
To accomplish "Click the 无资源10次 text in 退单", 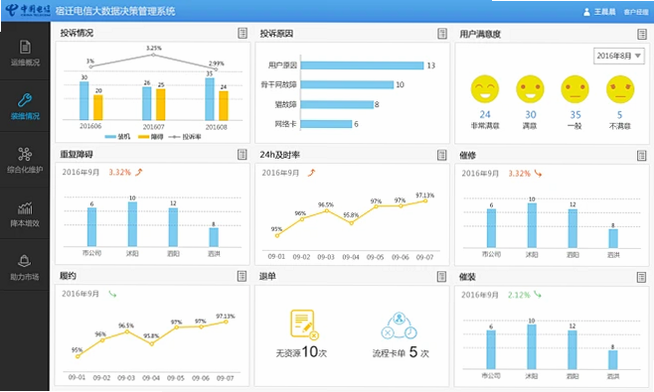I will click(301, 352).
